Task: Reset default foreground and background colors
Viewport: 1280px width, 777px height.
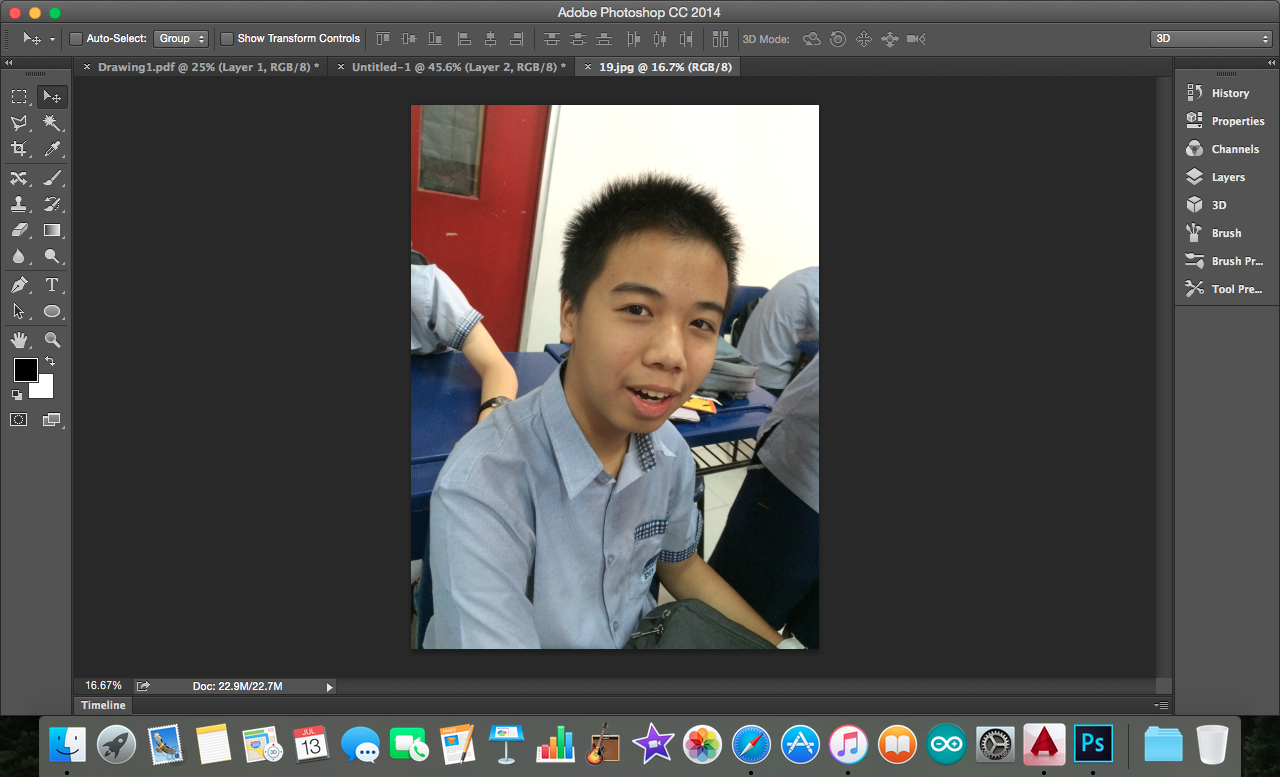Action: tap(17, 395)
